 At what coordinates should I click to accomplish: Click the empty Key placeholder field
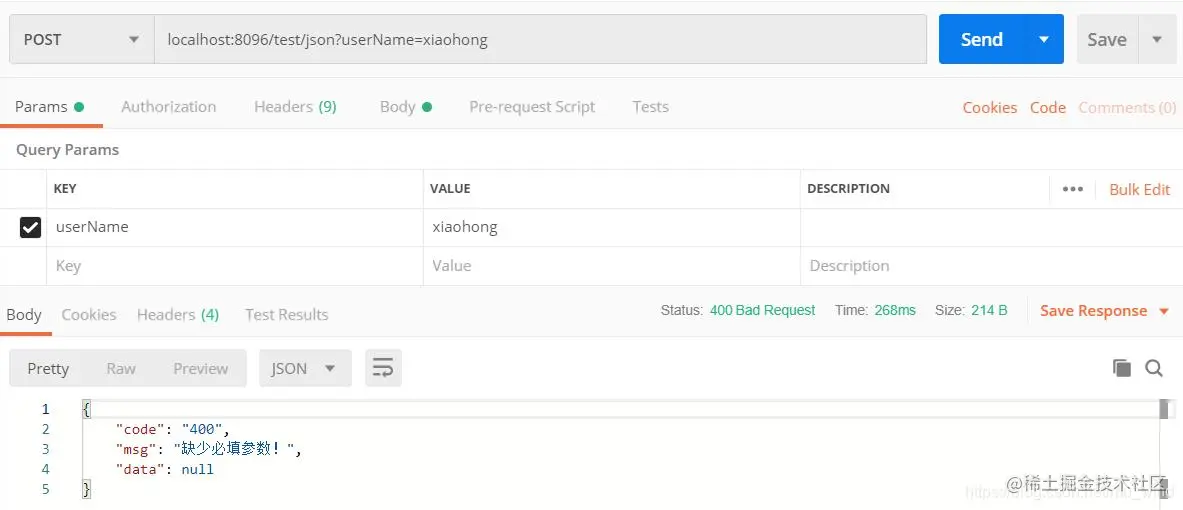tap(235, 266)
